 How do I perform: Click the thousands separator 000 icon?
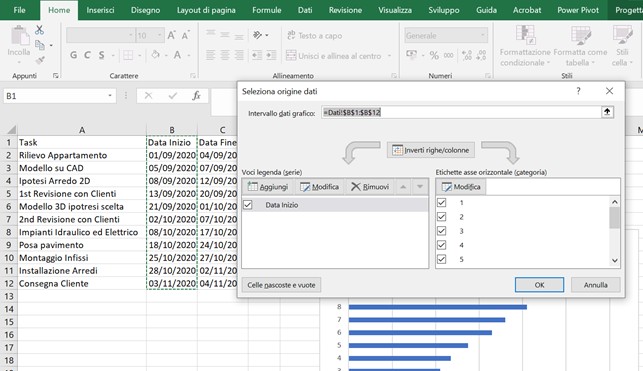pyautogui.click(x=449, y=55)
